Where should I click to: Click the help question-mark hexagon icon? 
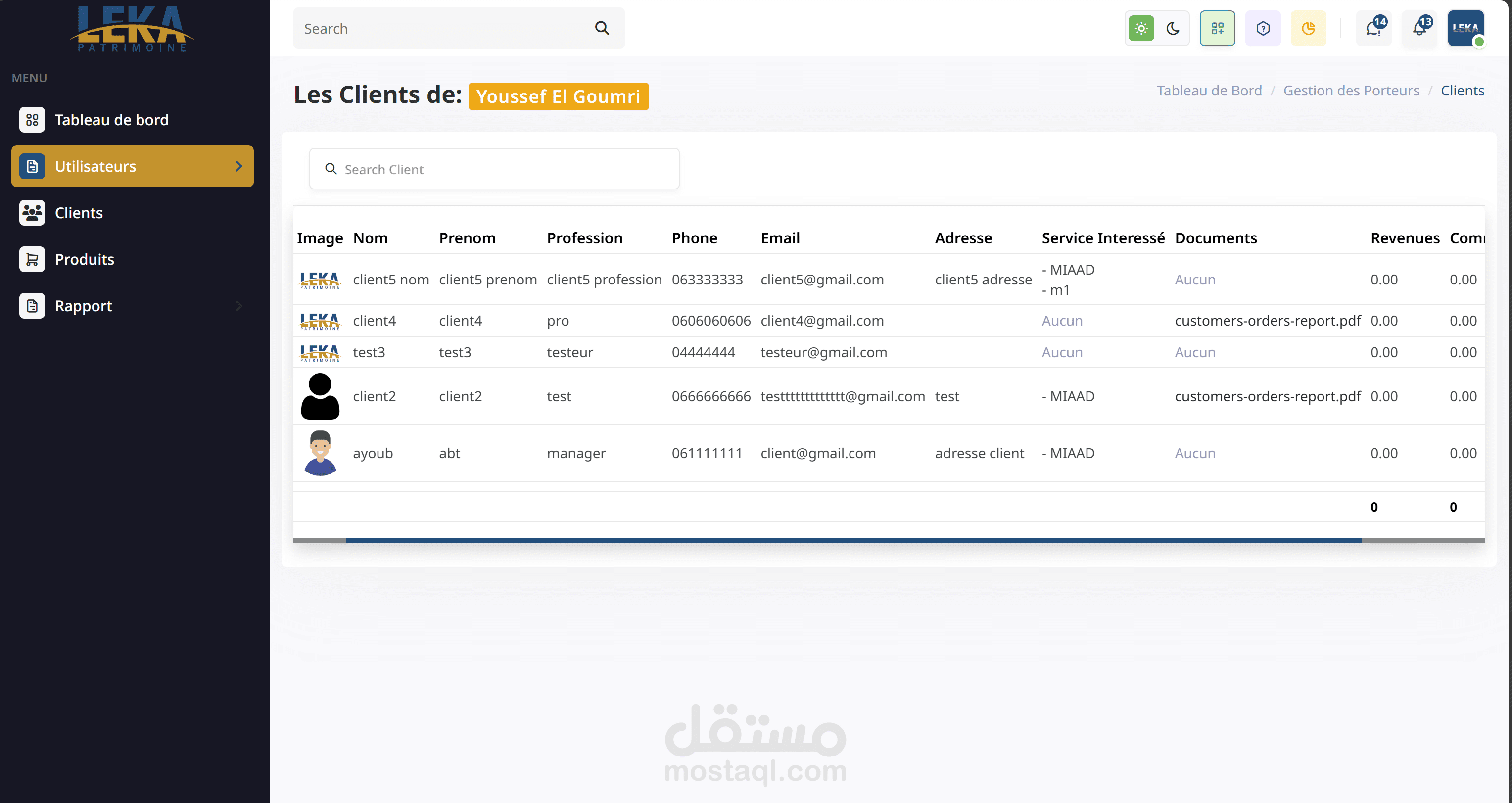(x=1263, y=28)
